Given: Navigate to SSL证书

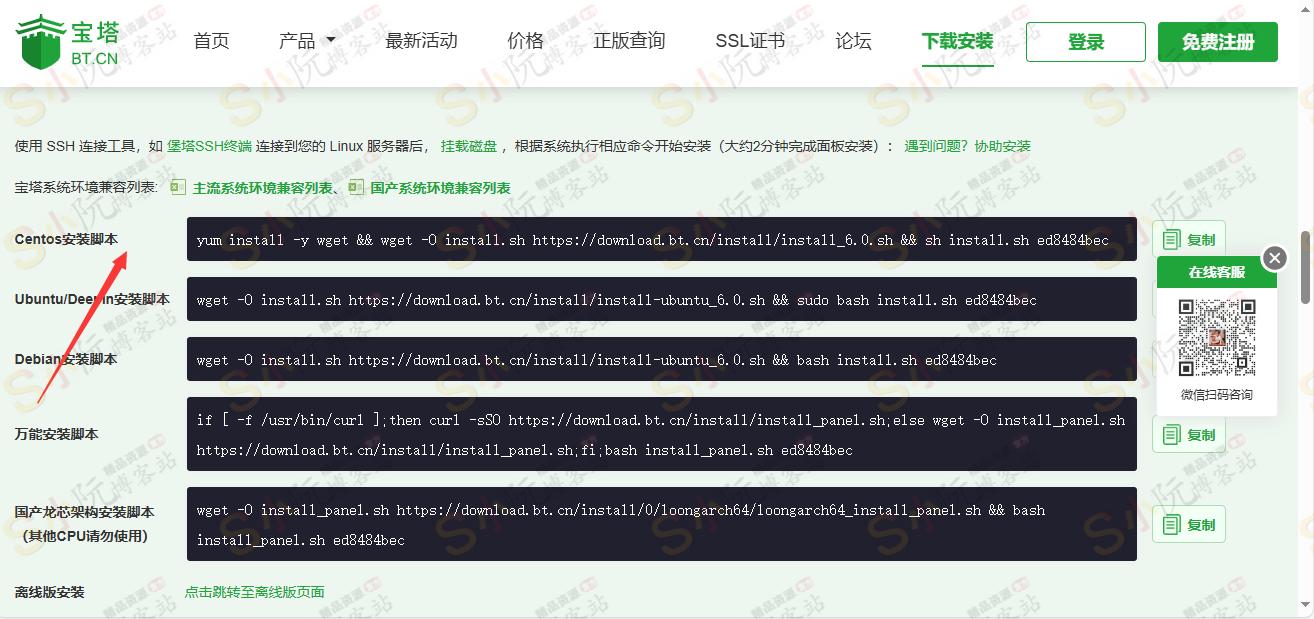Looking at the screenshot, I should [750, 41].
